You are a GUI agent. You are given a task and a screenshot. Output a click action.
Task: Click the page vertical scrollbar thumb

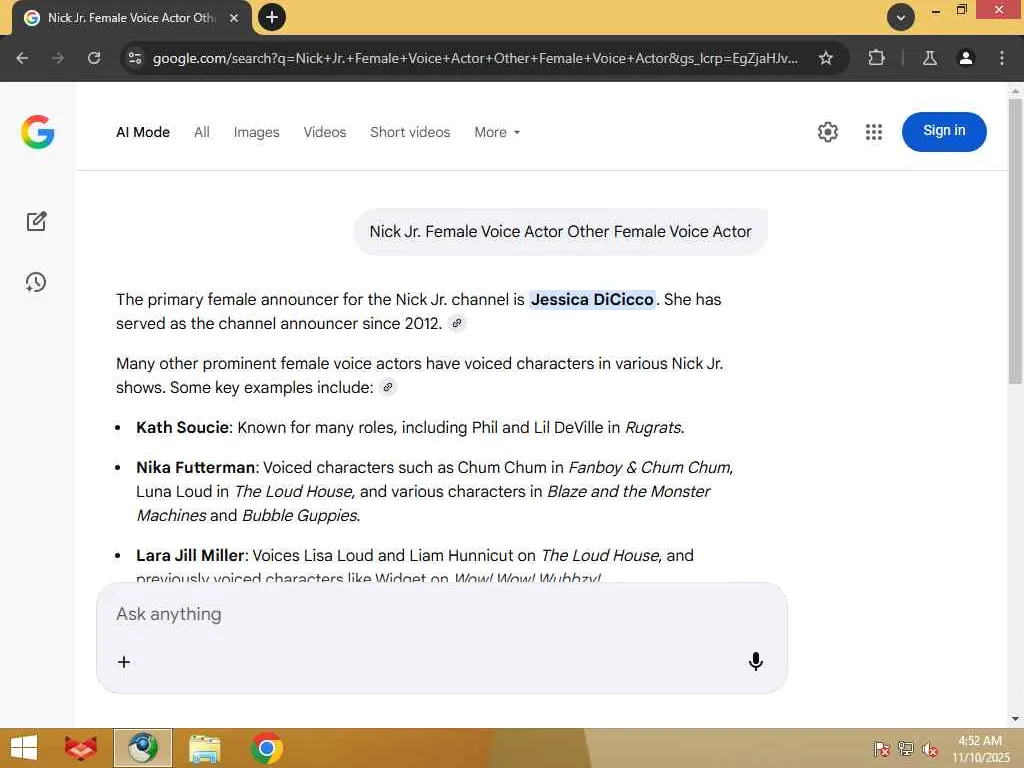pos(1015,240)
